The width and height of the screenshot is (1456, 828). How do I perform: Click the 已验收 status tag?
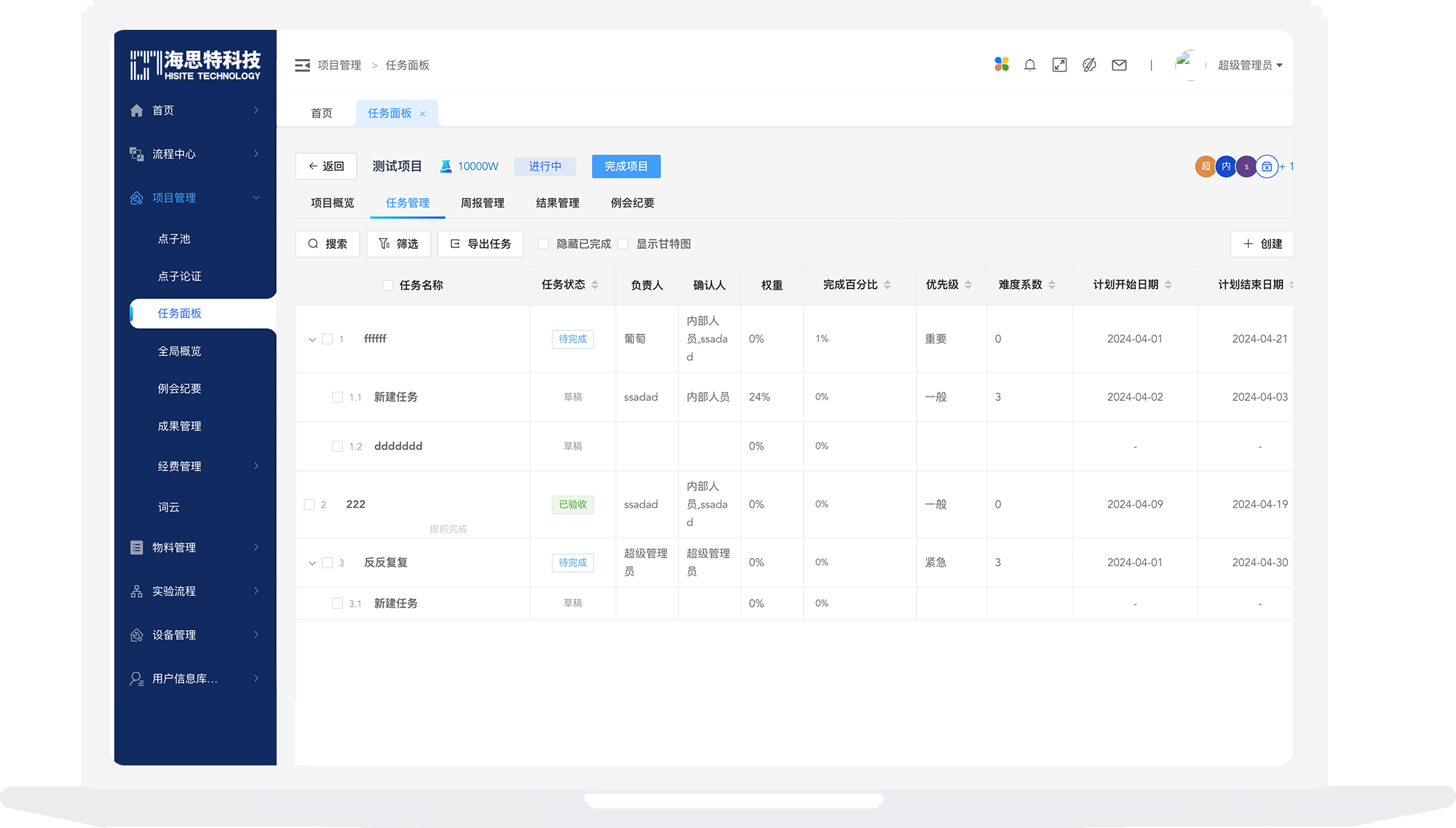(x=573, y=504)
